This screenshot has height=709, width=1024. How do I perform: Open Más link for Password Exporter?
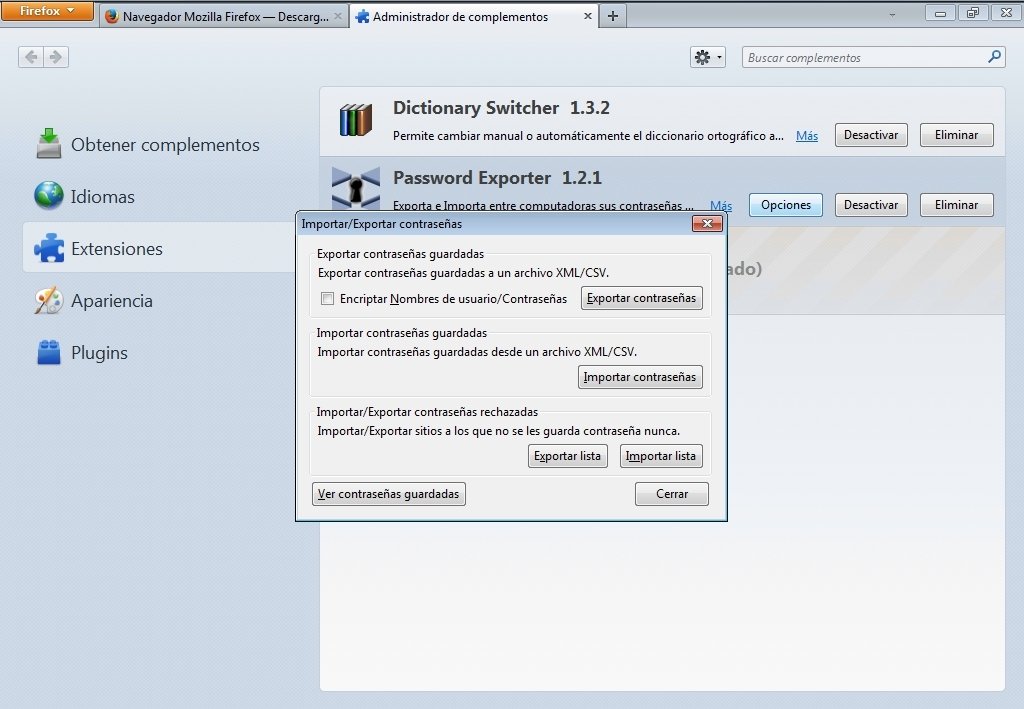721,206
